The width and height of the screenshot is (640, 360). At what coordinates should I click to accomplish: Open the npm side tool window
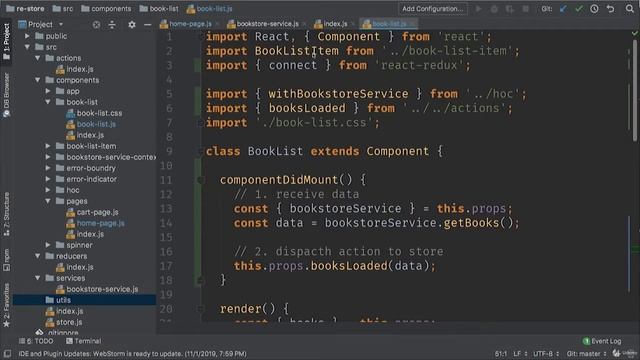[6, 260]
